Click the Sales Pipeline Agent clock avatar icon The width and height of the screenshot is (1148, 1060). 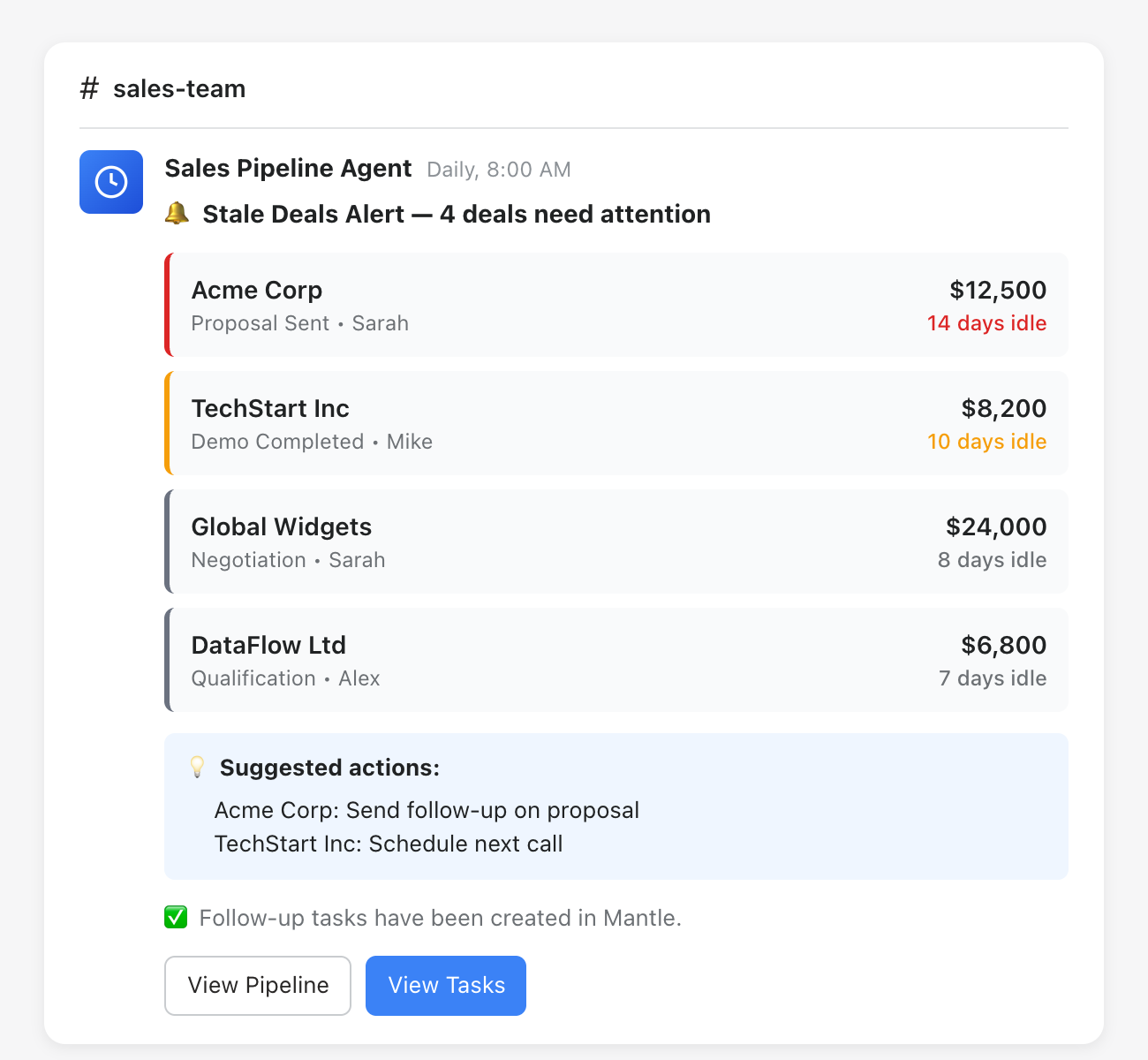point(111,182)
